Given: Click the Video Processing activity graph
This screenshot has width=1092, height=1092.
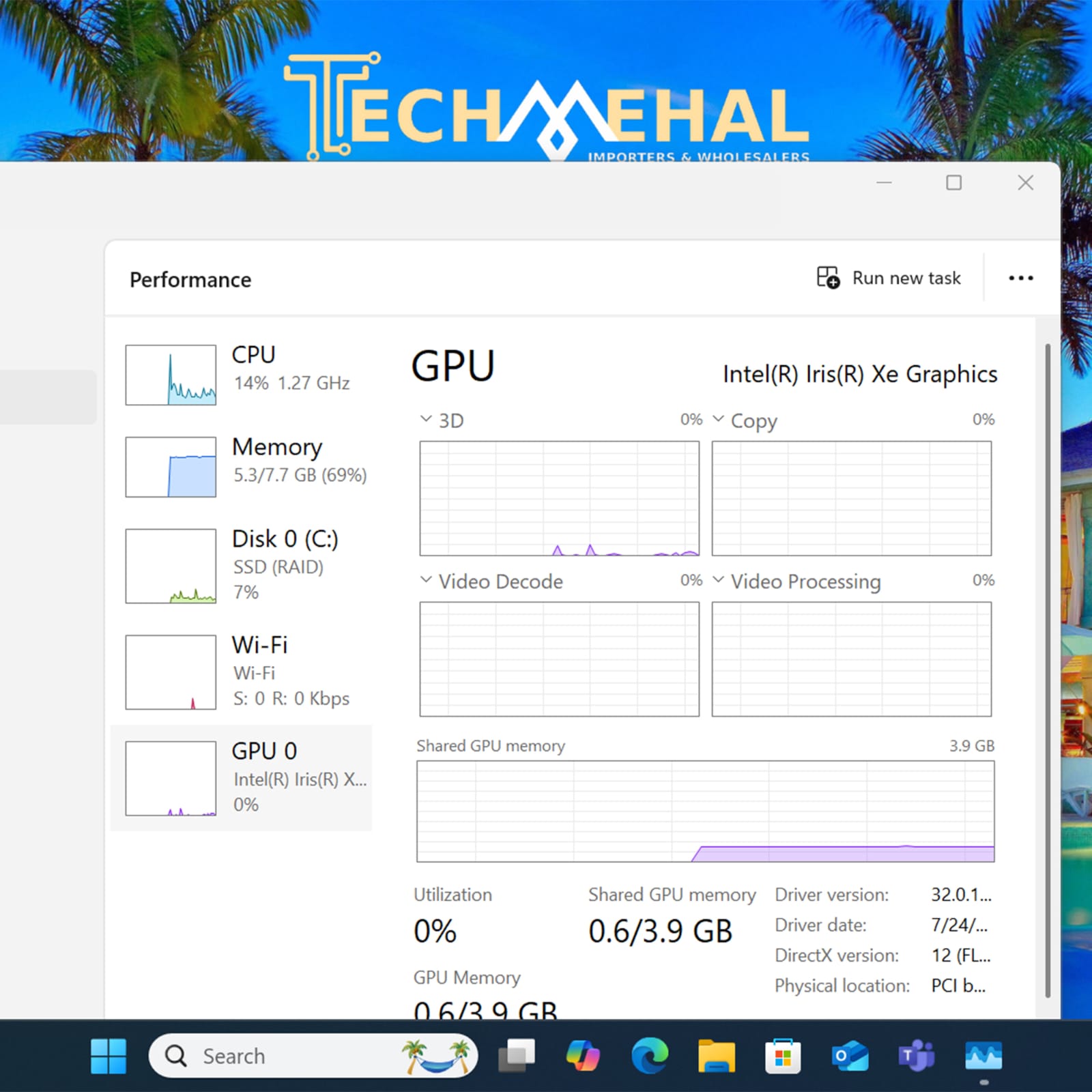Looking at the screenshot, I should [x=851, y=659].
